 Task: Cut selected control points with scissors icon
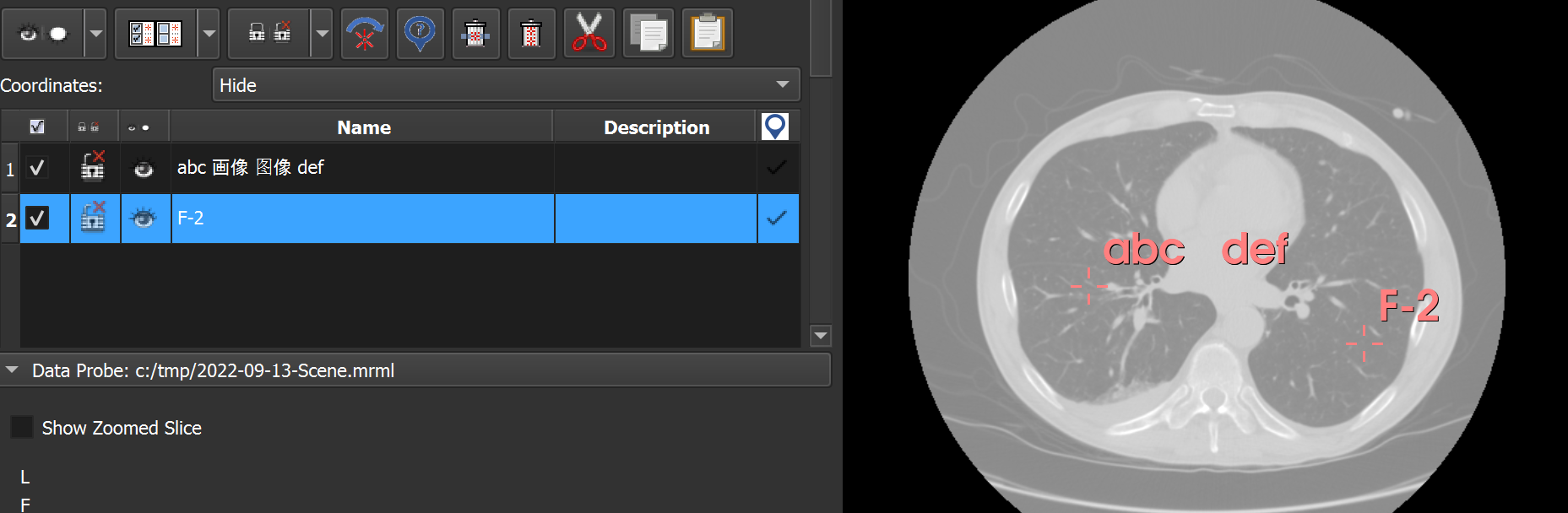(589, 34)
